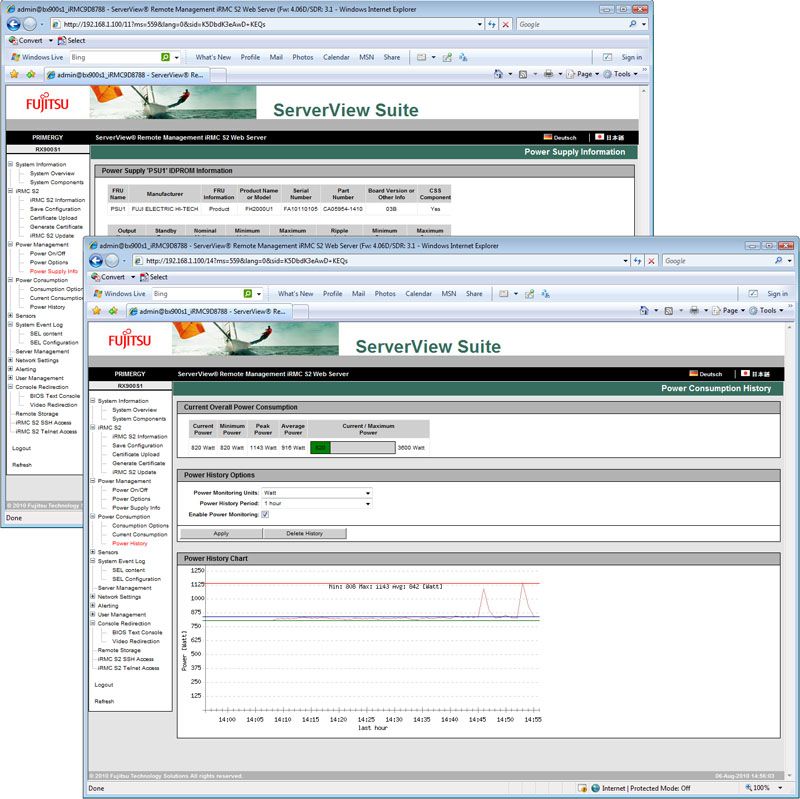Switch to Japanese language in rear window

tap(610, 137)
